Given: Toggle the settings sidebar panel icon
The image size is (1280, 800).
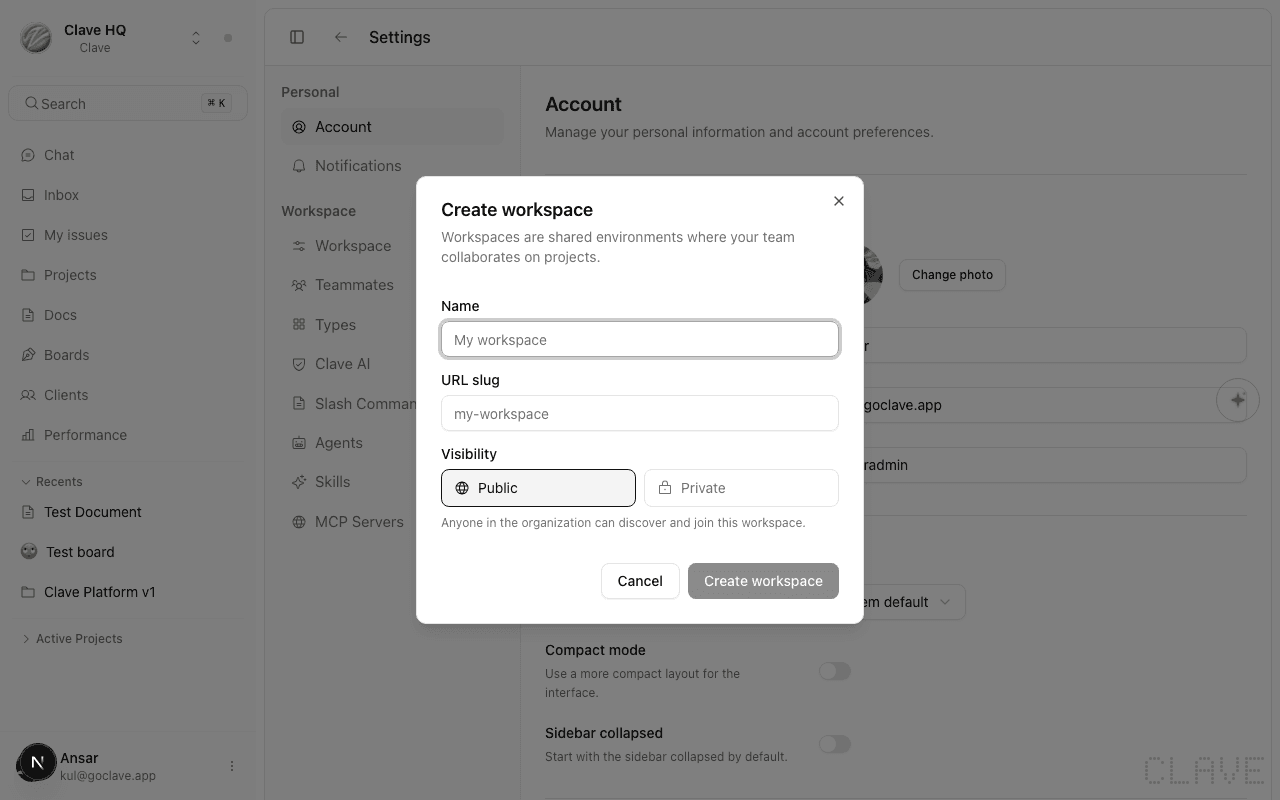Looking at the screenshot, I should (x=297, y=36).
